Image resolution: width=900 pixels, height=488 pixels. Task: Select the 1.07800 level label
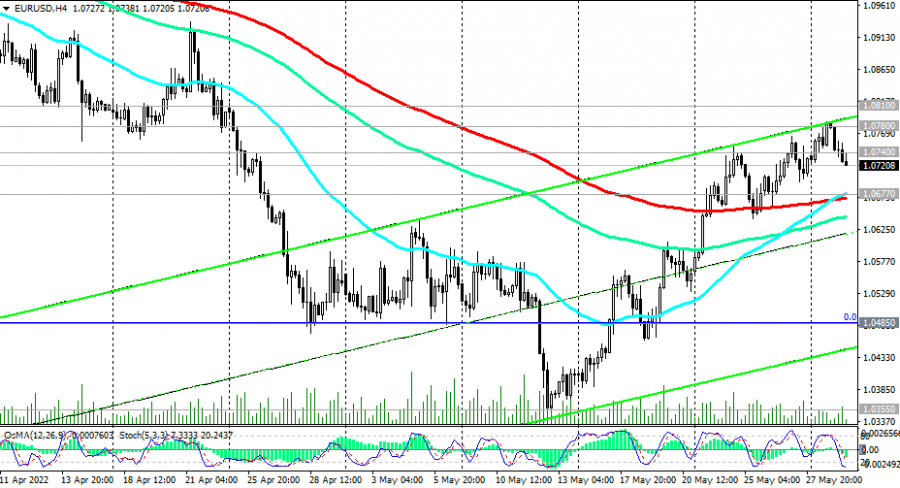click(x=879, y=126)
